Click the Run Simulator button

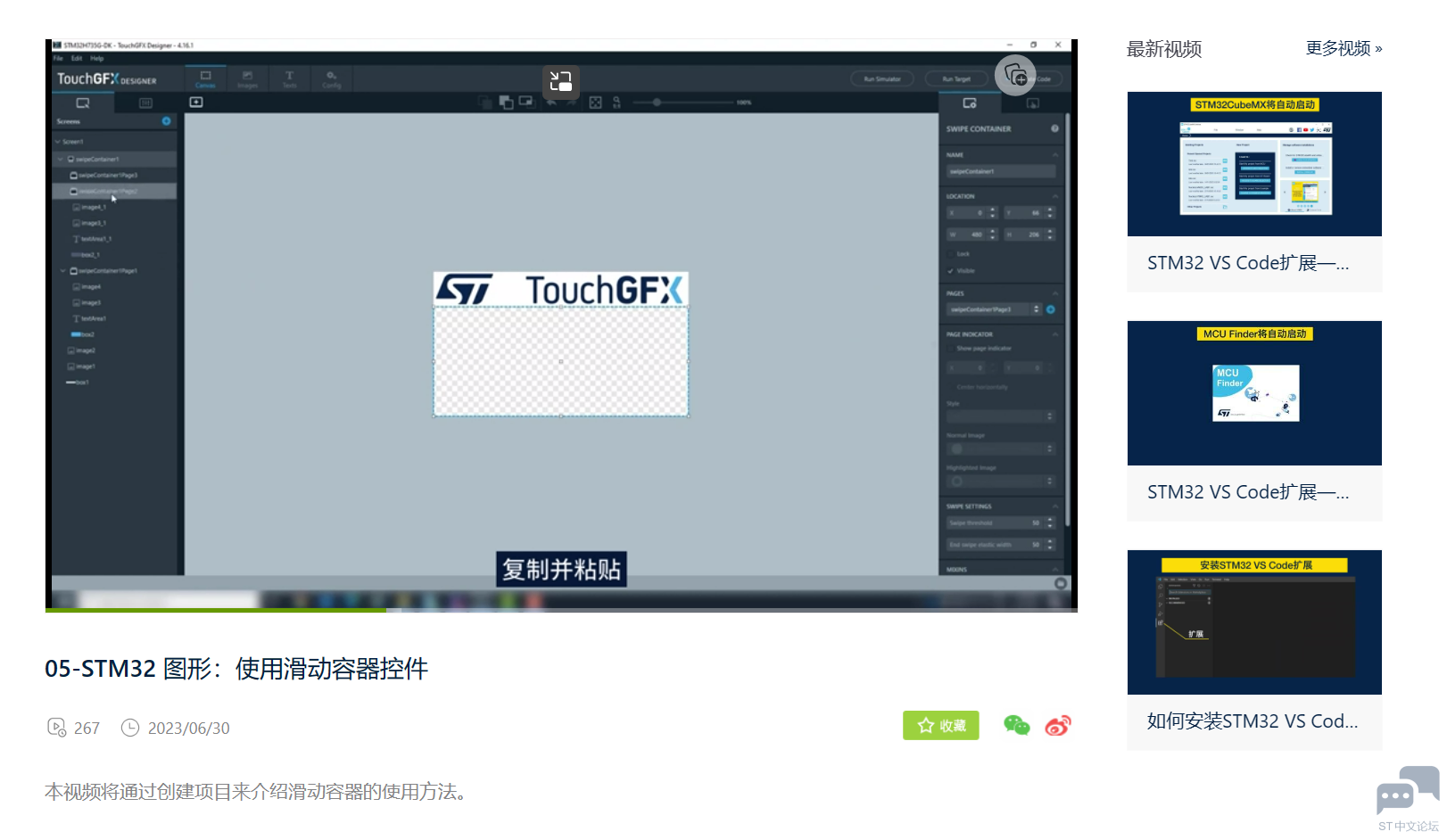pos(881,78)
